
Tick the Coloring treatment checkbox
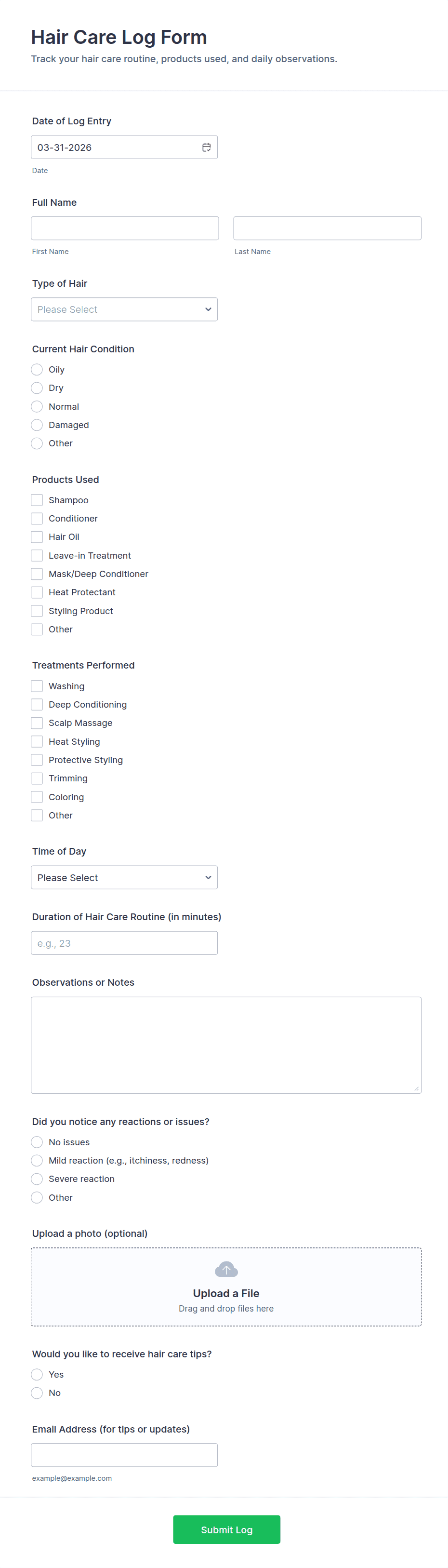pos(37,797)
